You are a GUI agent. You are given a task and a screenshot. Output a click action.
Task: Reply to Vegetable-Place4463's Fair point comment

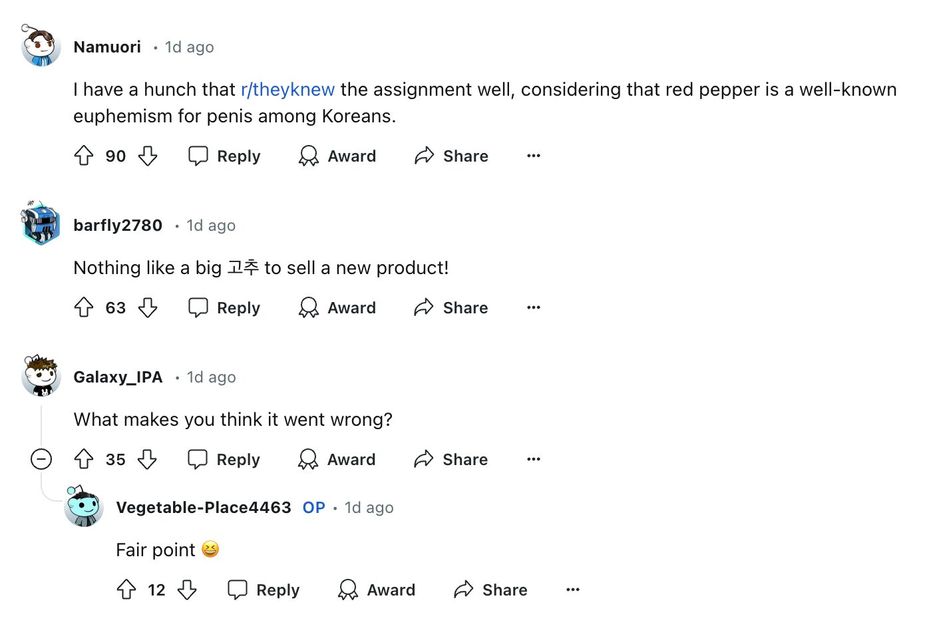click(264, 590)
